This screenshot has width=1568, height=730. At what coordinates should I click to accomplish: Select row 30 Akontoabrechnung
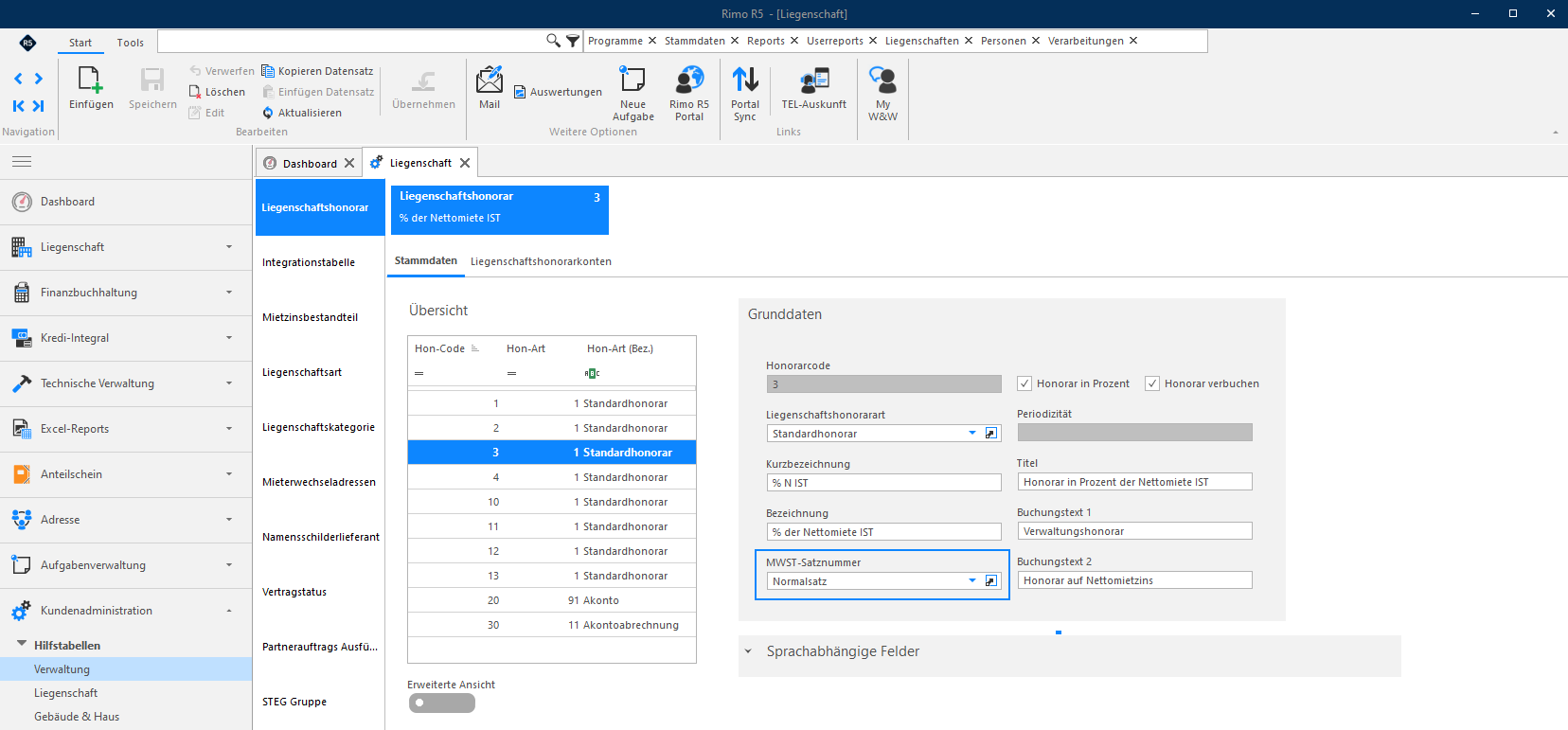[552, 625]
